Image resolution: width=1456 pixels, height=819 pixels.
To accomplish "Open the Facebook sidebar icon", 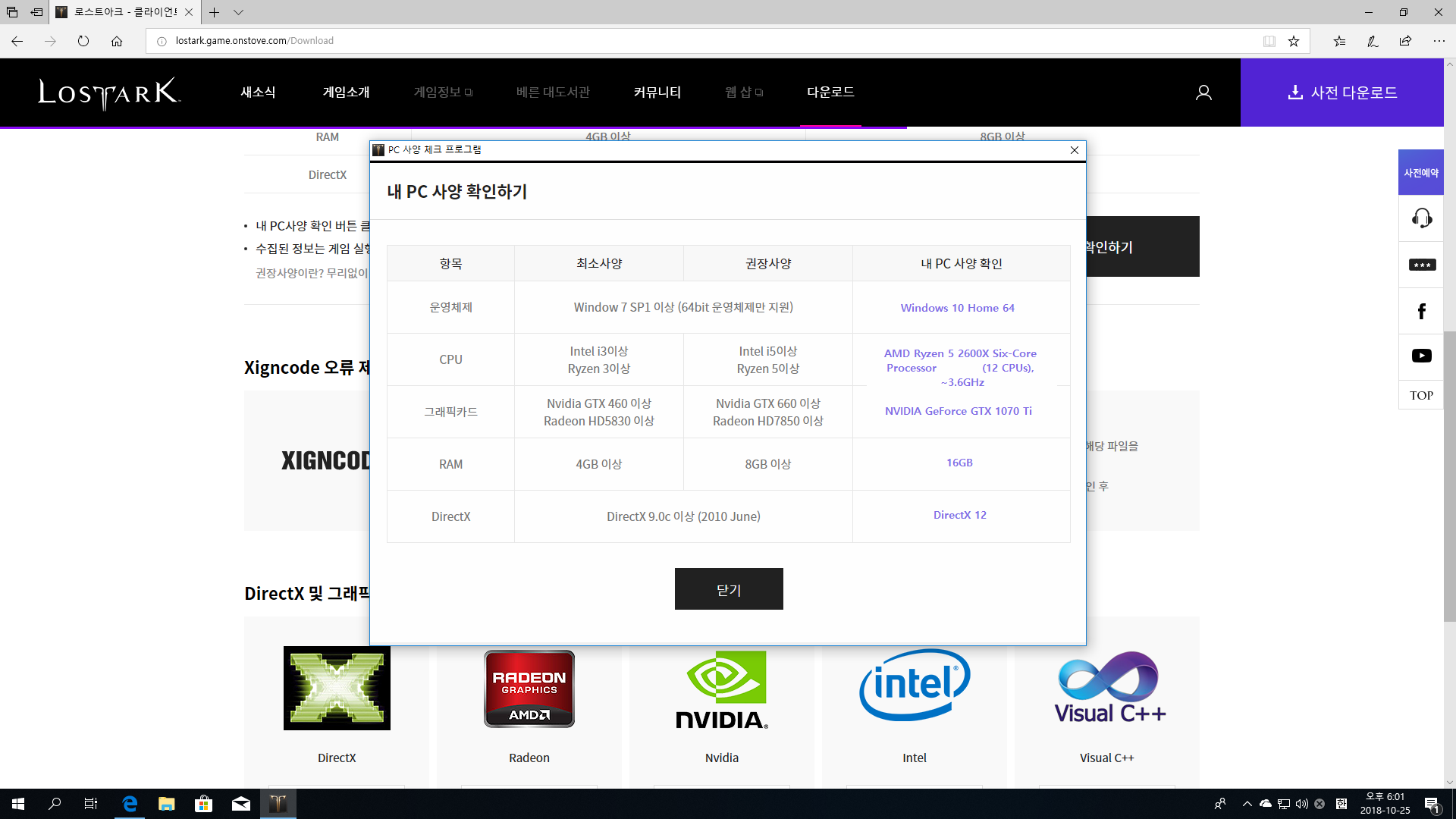I will (x=1421, y=311).
